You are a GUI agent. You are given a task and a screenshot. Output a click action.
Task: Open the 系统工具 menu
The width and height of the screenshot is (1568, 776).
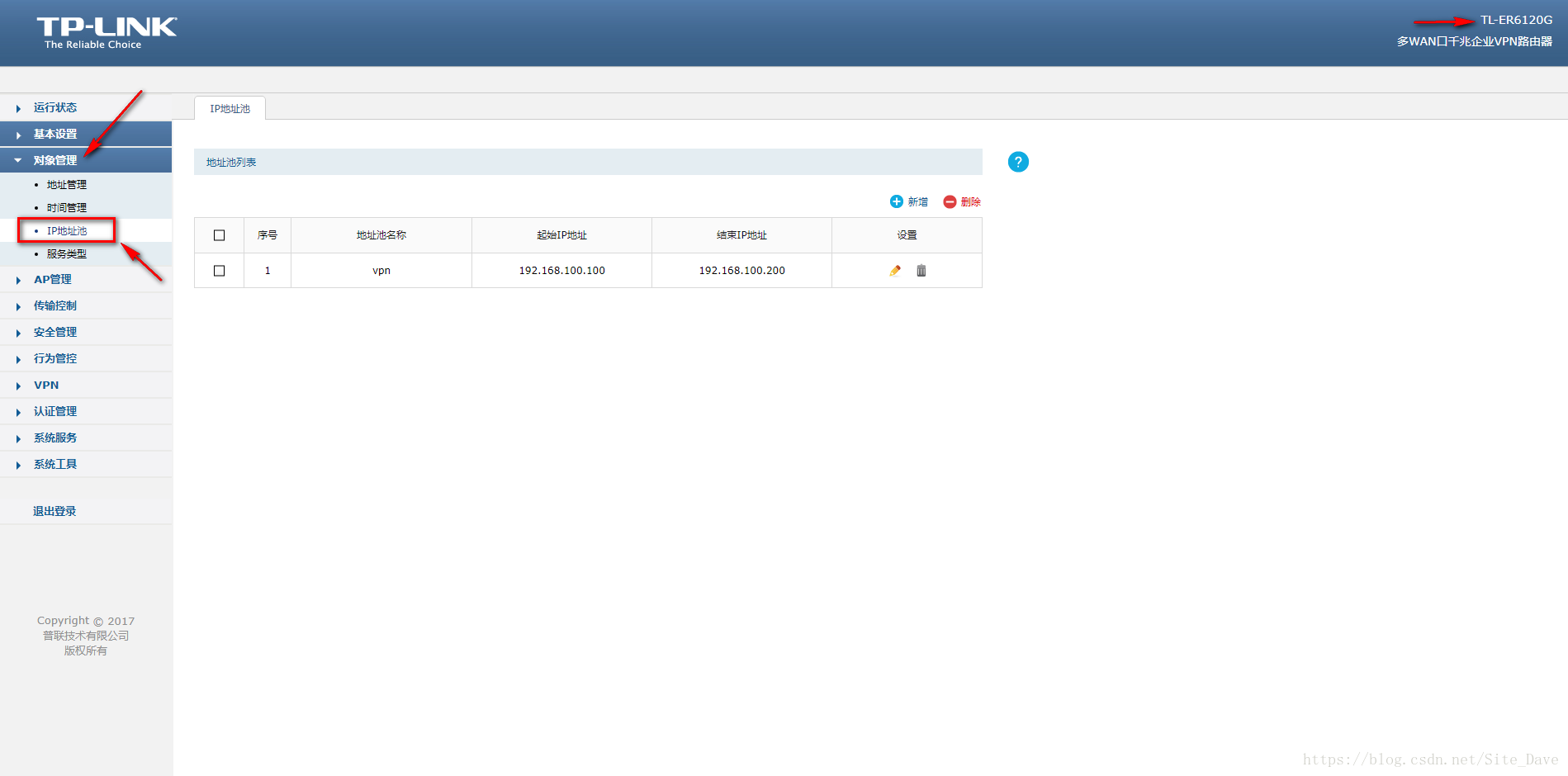click(x=55, y=464)
